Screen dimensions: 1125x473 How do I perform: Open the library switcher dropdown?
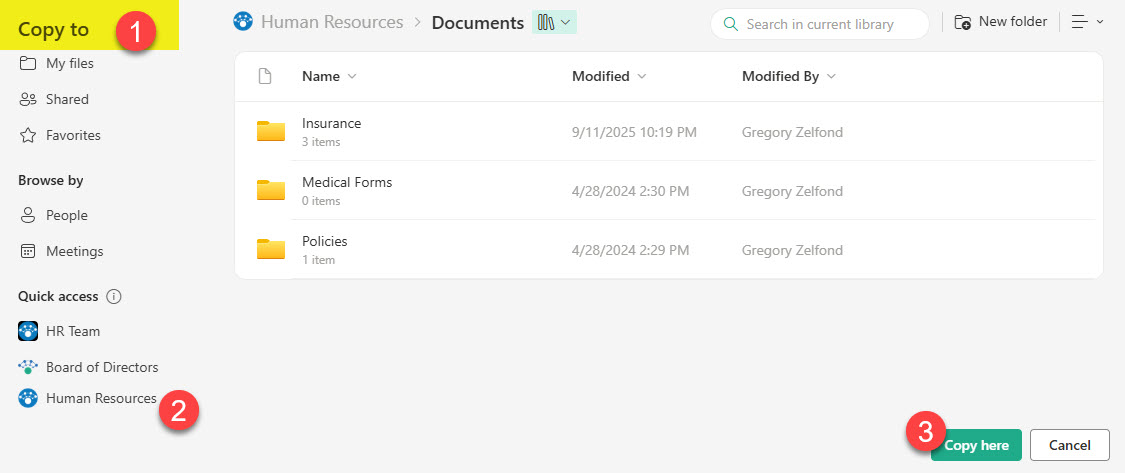[554, 23]
